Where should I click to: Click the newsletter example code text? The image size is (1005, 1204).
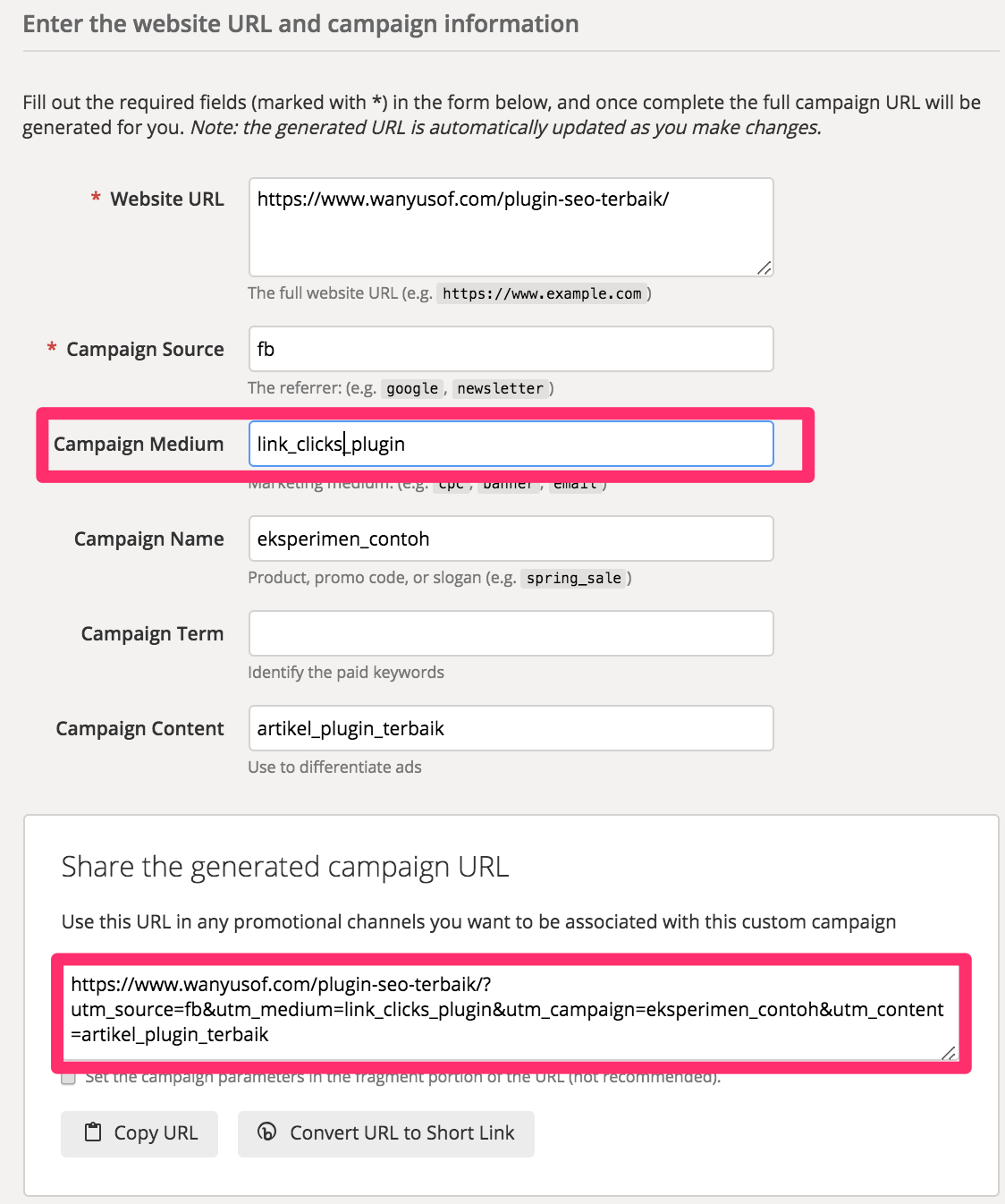tap(500, 388)
